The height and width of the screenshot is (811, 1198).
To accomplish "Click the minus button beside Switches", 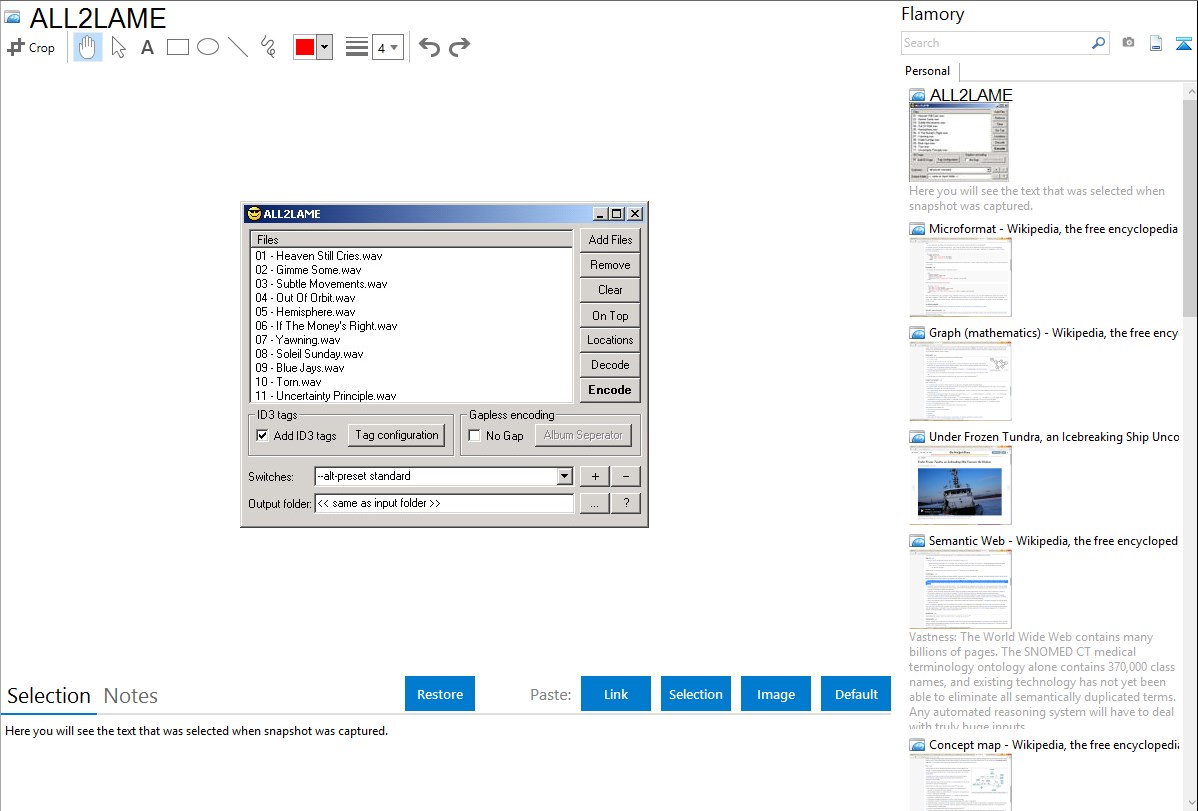I will click(x=626, y=476).
